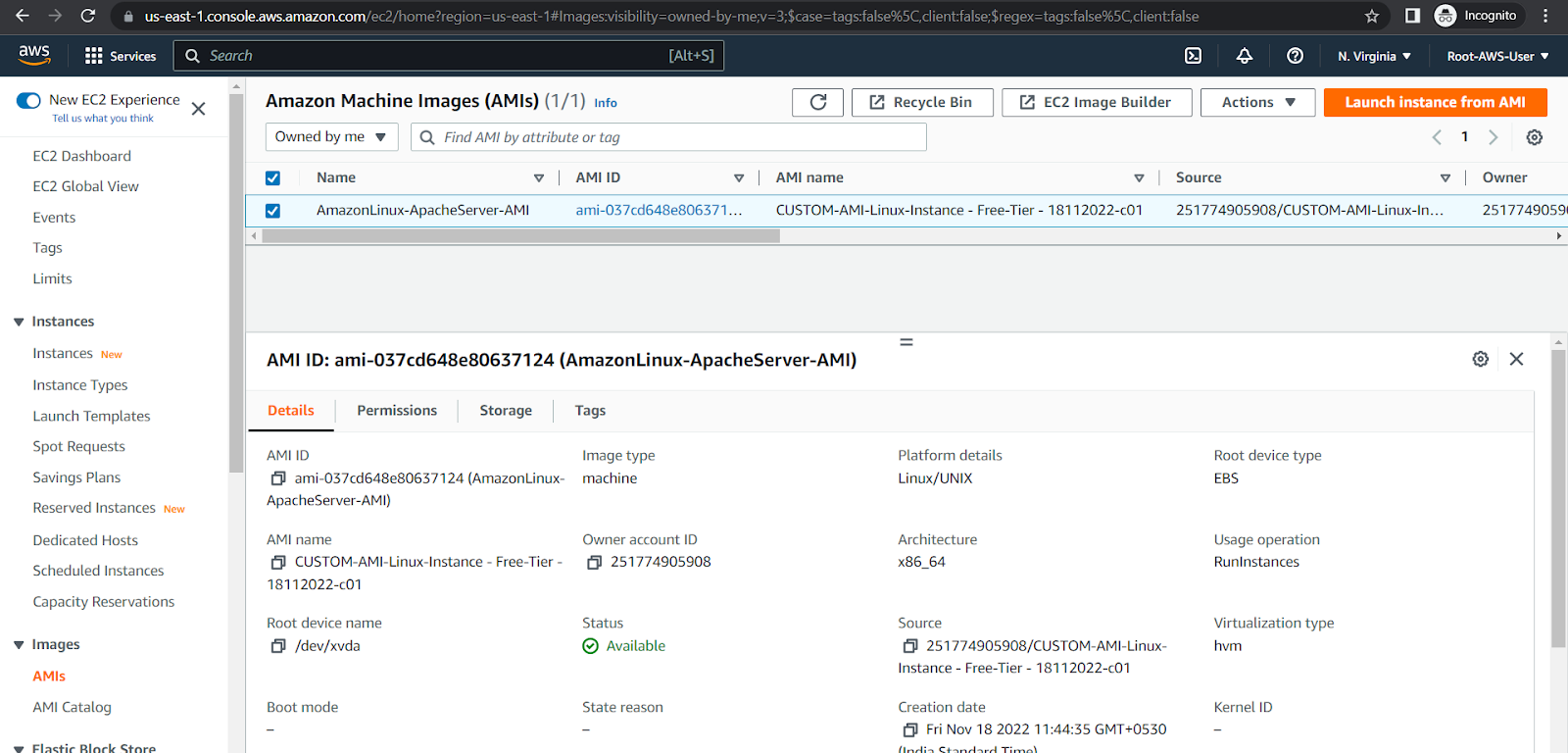Click Tell us what you think link
Screen dimensions: 1568x753
103,119
